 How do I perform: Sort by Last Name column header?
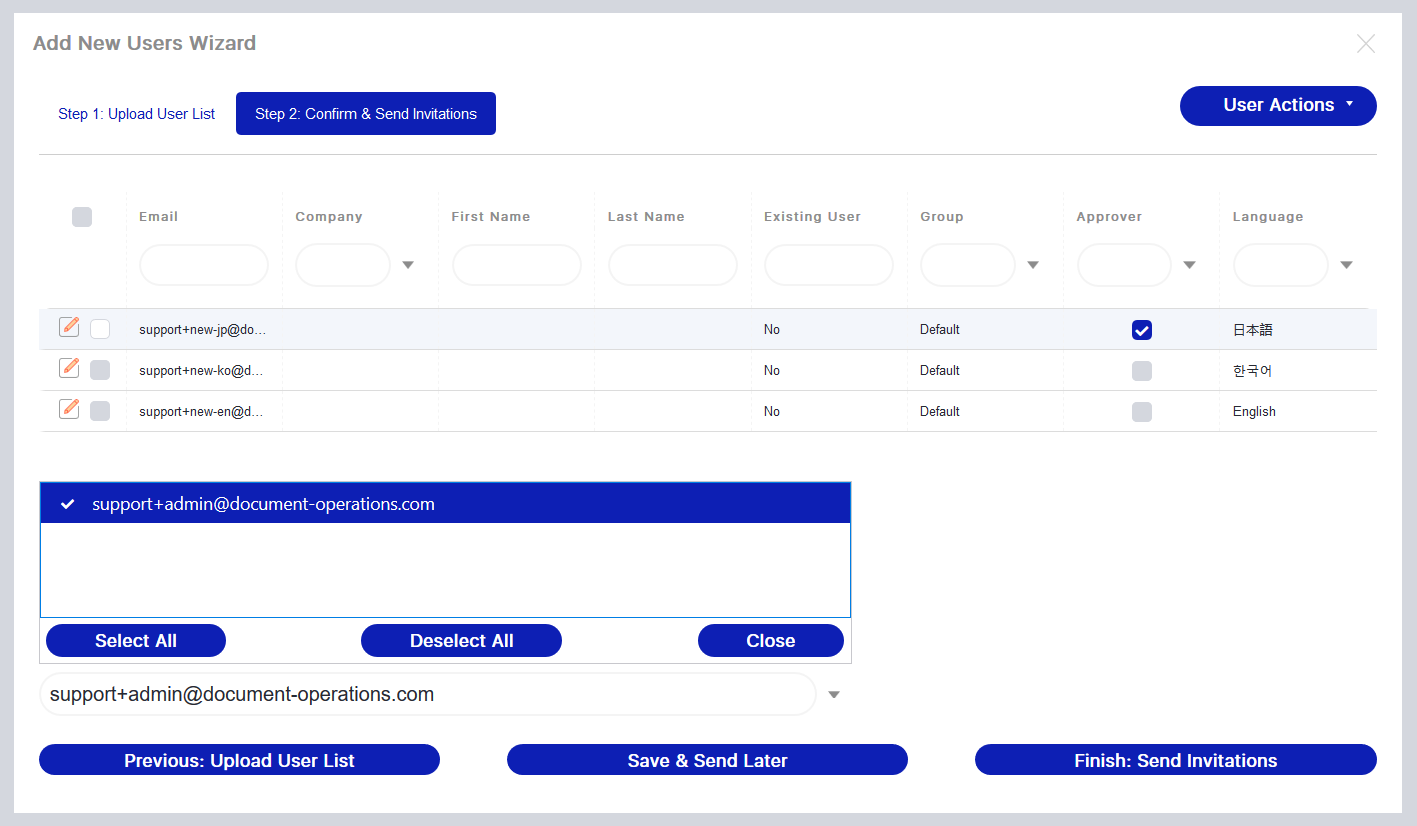[x=646, y=216]
